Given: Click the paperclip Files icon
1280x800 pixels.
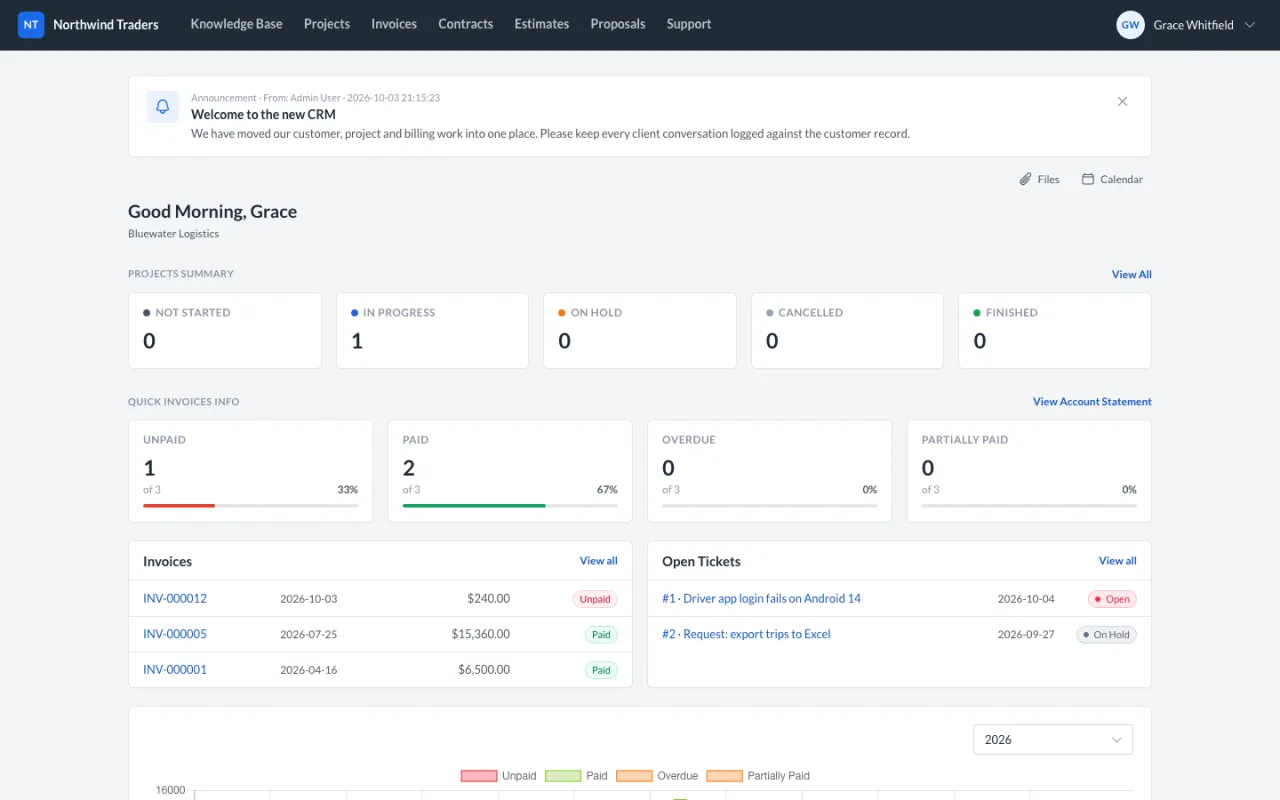Looking at the screenshot, I should (1025, 179).
